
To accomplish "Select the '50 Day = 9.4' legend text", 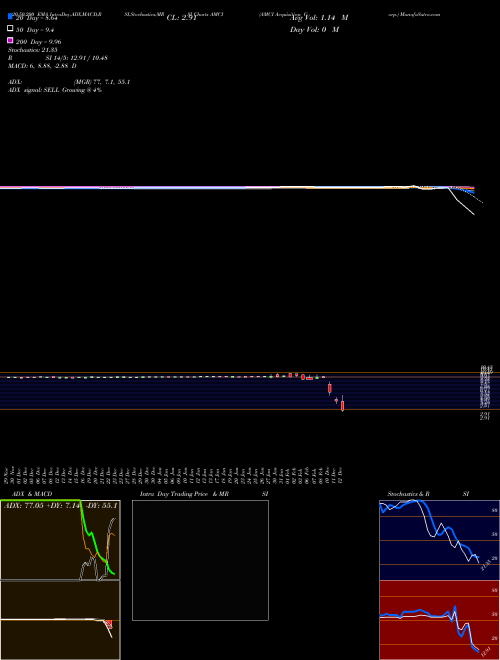I will point(35,30).
